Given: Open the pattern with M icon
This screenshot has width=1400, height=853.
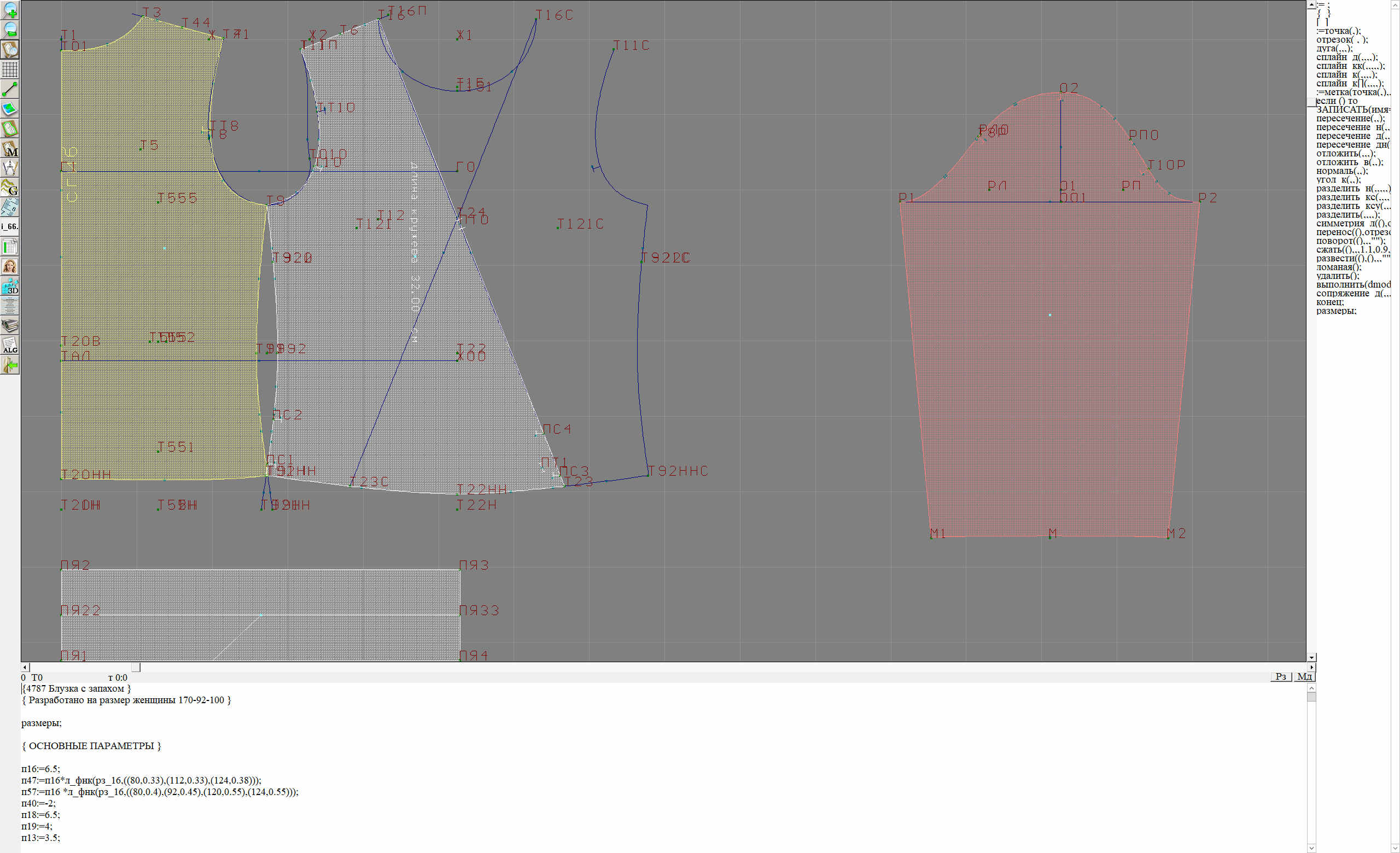Looking at the screenshot, I should click(10, 148).
